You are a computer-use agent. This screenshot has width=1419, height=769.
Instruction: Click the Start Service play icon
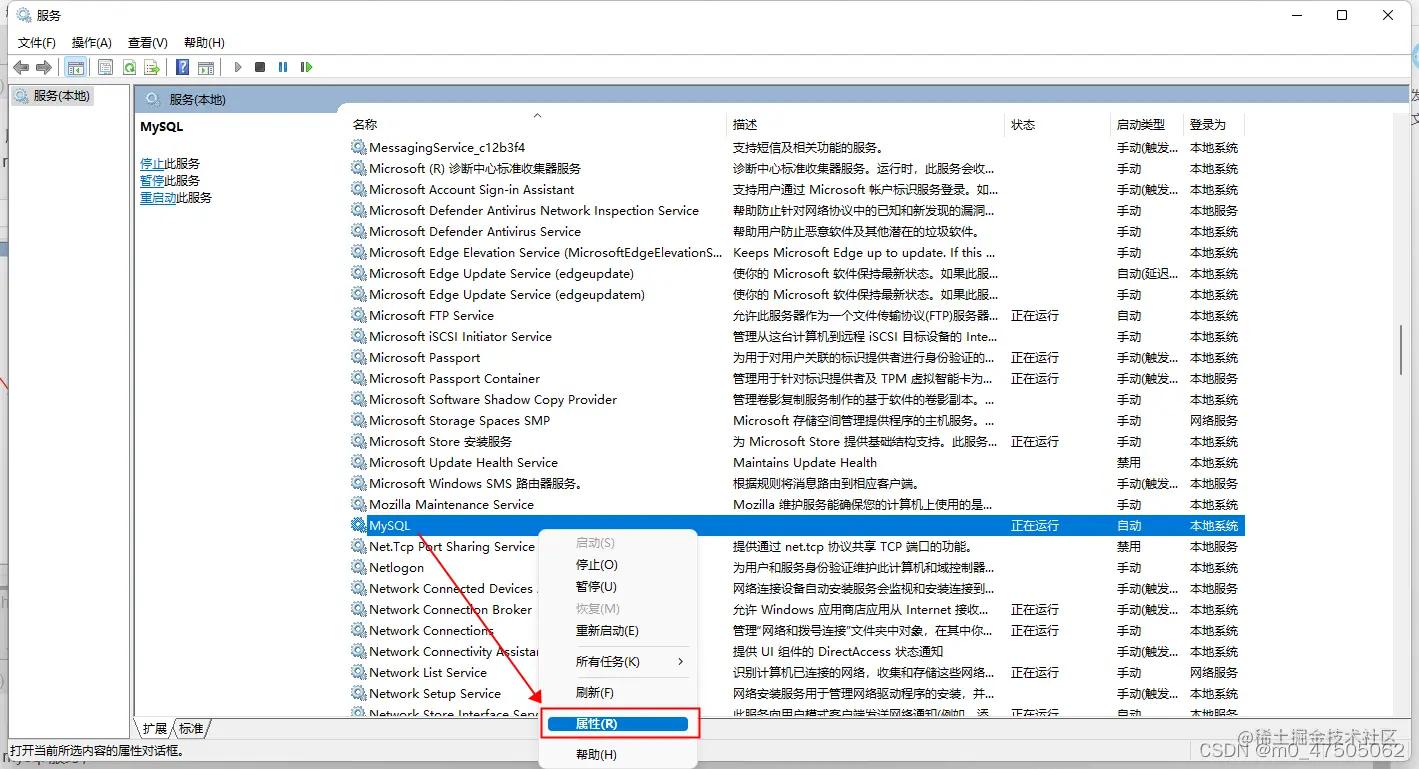(238, 67)
